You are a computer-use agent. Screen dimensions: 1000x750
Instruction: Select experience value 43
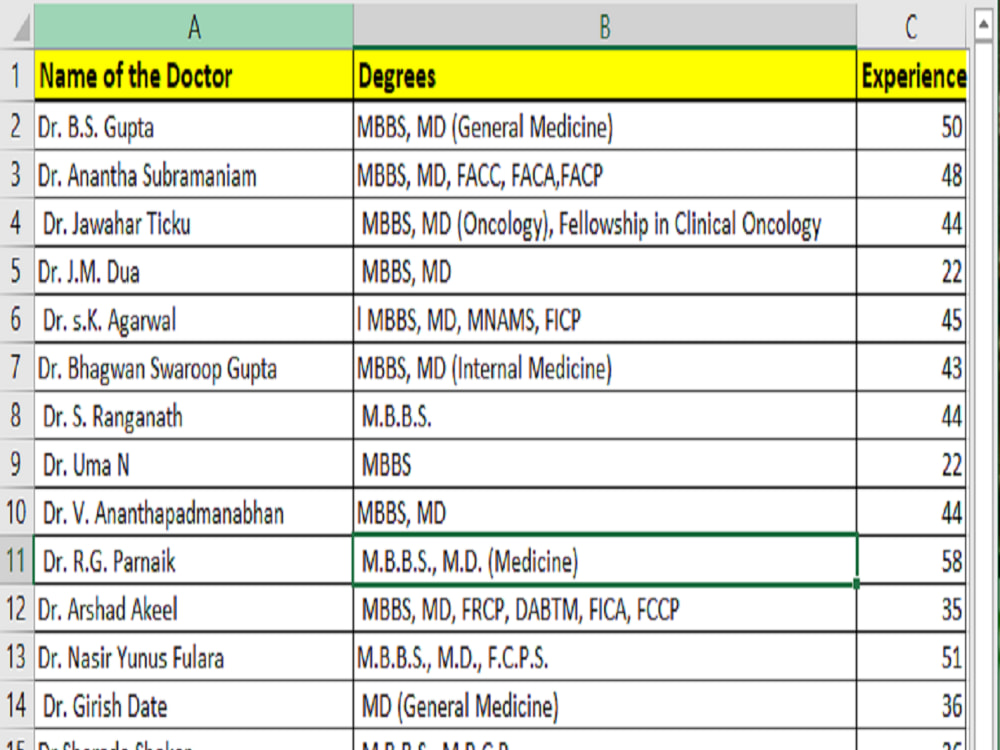[911, 367]
